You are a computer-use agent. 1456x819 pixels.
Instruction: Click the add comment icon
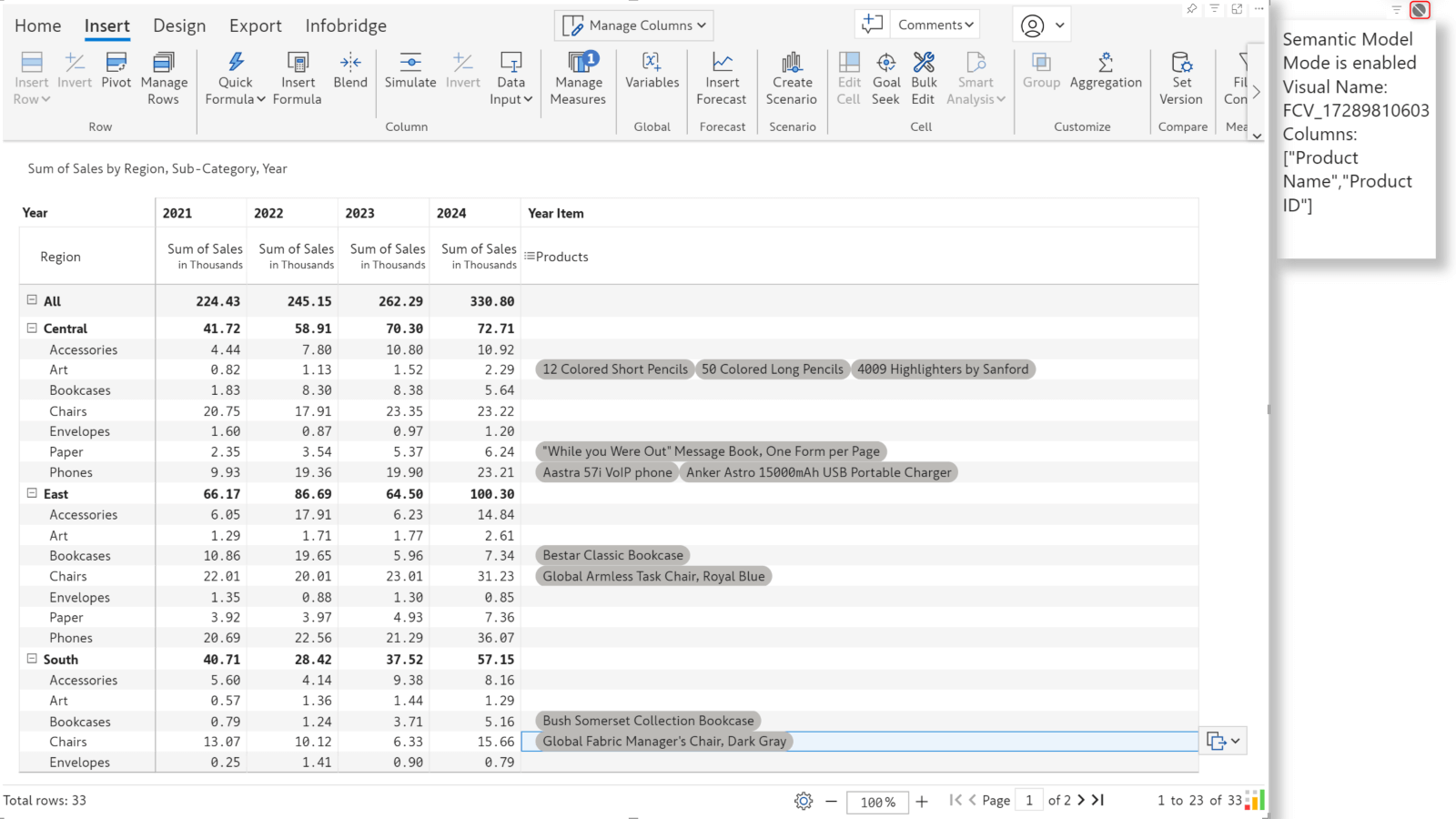(872, 25)
